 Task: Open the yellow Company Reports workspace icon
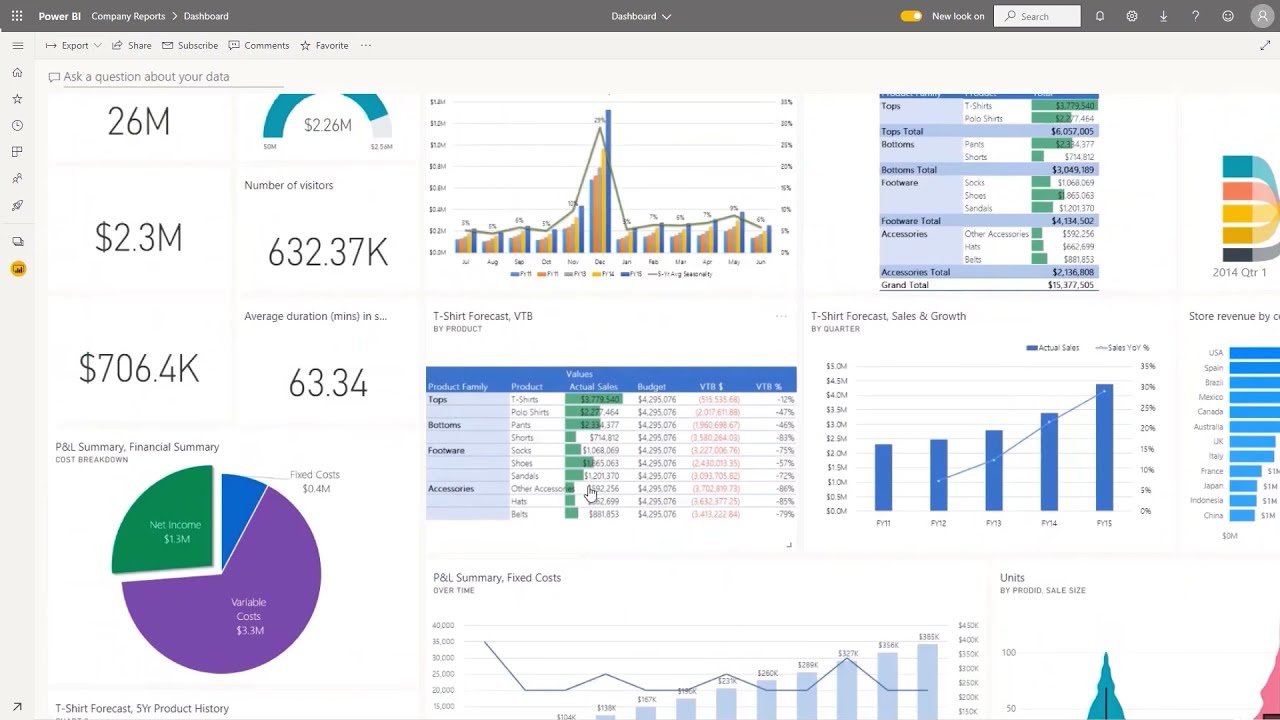tap(18, 269)
